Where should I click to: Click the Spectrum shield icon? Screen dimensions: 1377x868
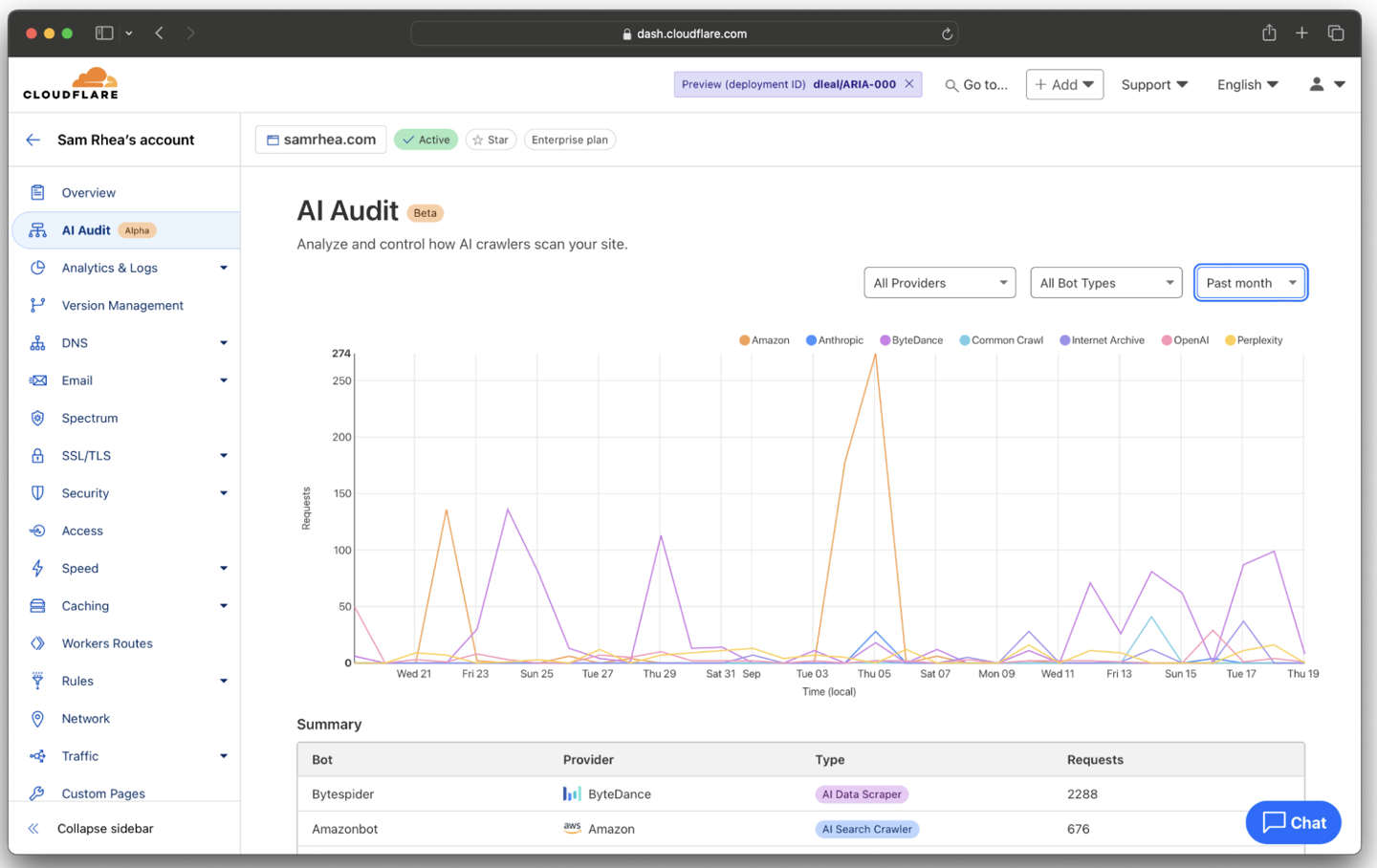tap(37, 418)
